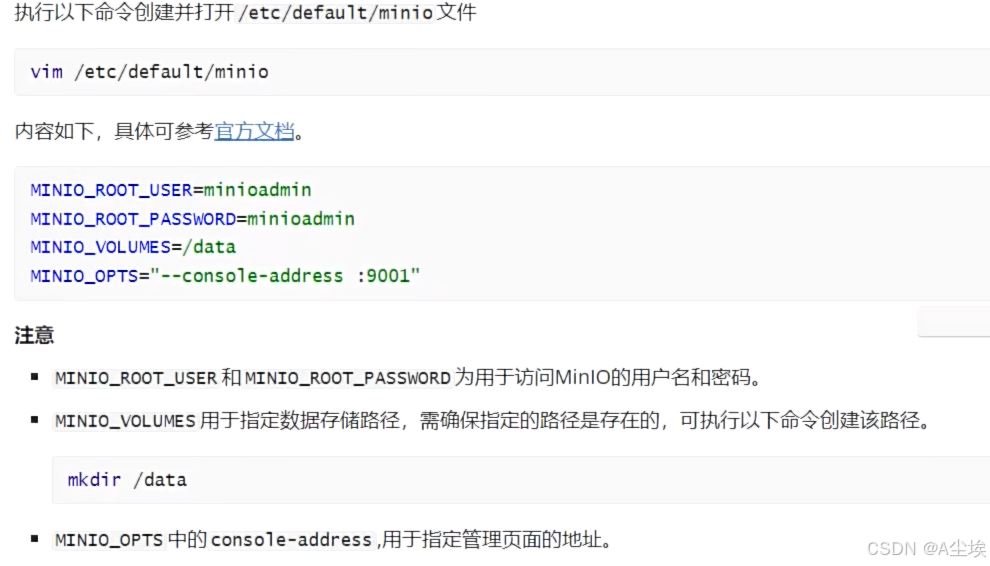Click the 注意 heading
This screenshot has height=566, width=990.
click(x=34, y=336)
